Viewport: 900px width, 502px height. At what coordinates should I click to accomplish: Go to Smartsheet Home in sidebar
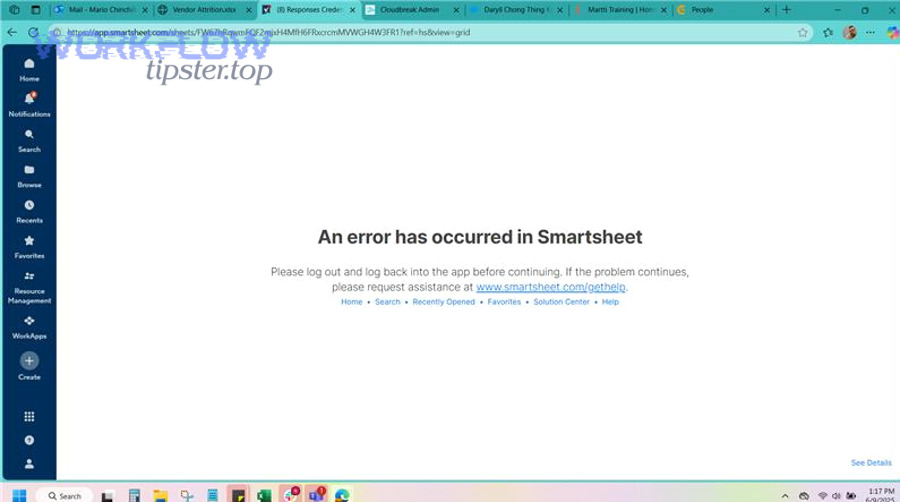point(29,69)
